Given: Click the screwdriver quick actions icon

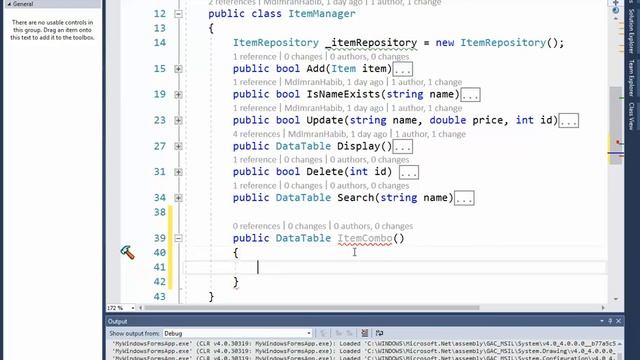Looking at the screenshot, I should (127, 252).
